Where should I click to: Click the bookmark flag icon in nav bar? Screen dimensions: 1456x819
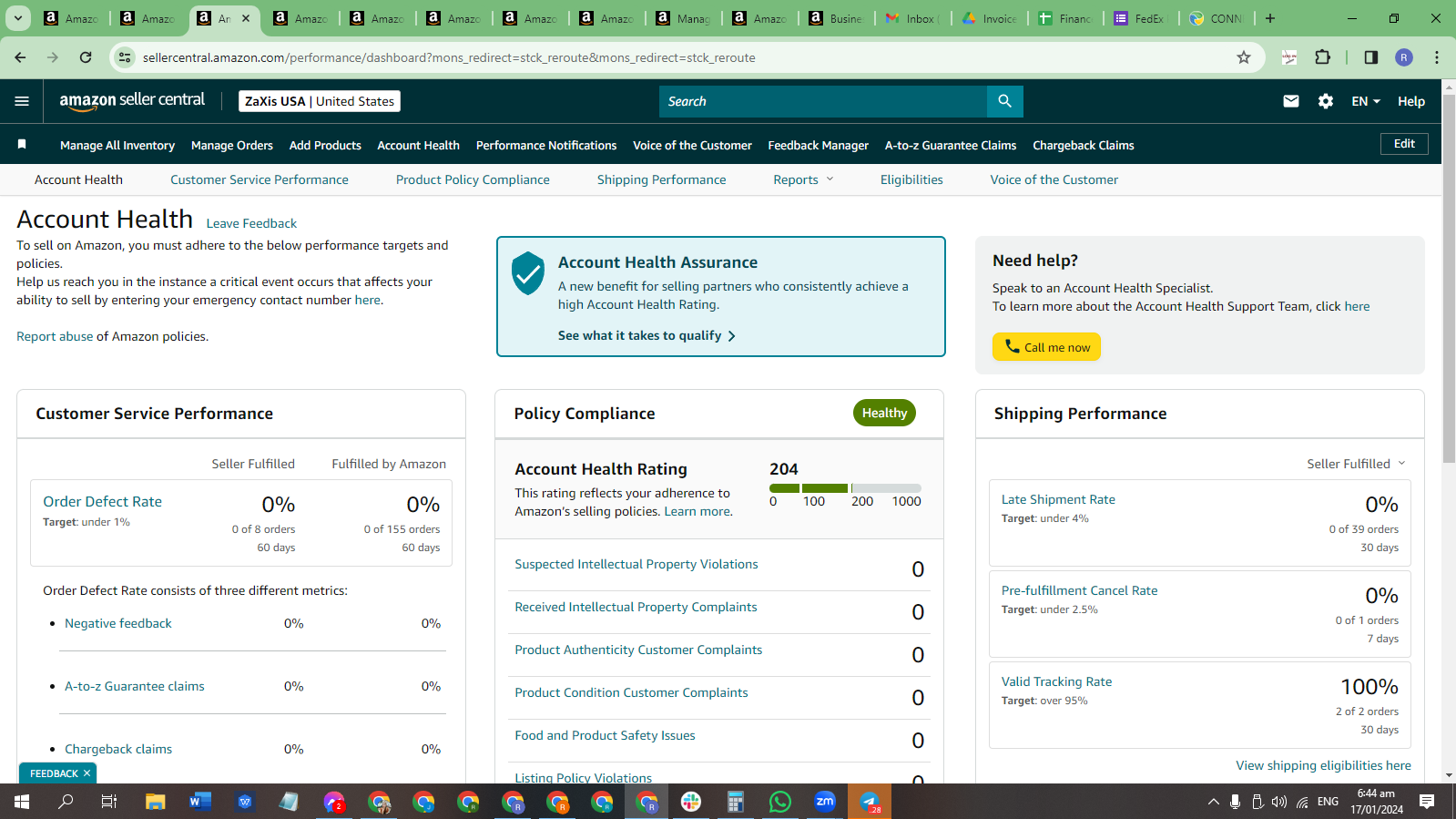[x=22, y=145]
